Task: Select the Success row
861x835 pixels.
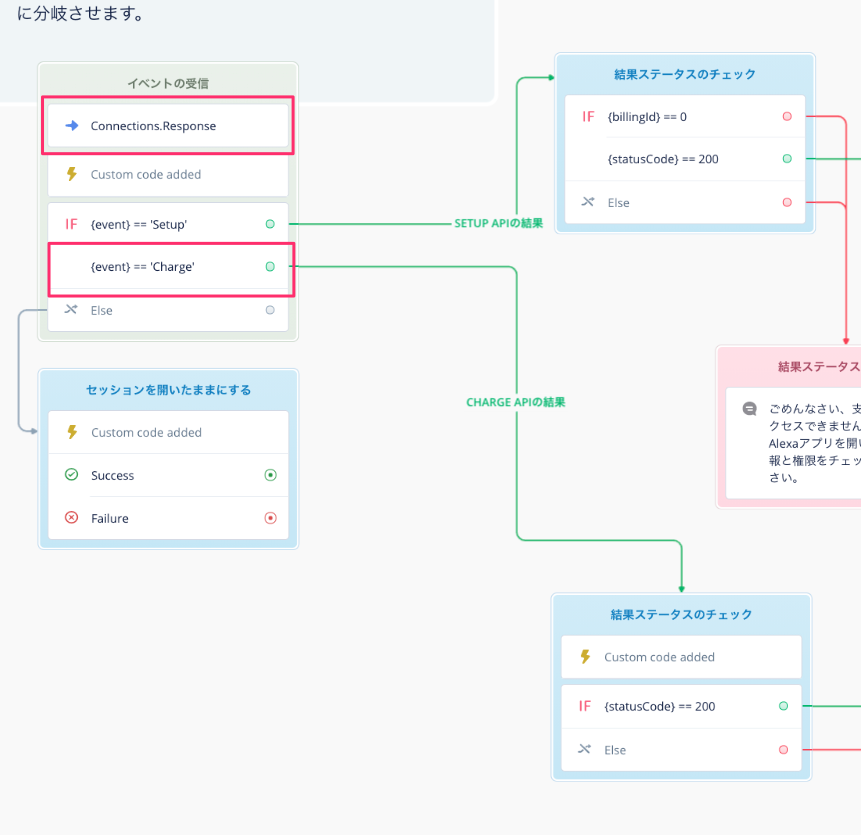Action: [x=169, y=475]
